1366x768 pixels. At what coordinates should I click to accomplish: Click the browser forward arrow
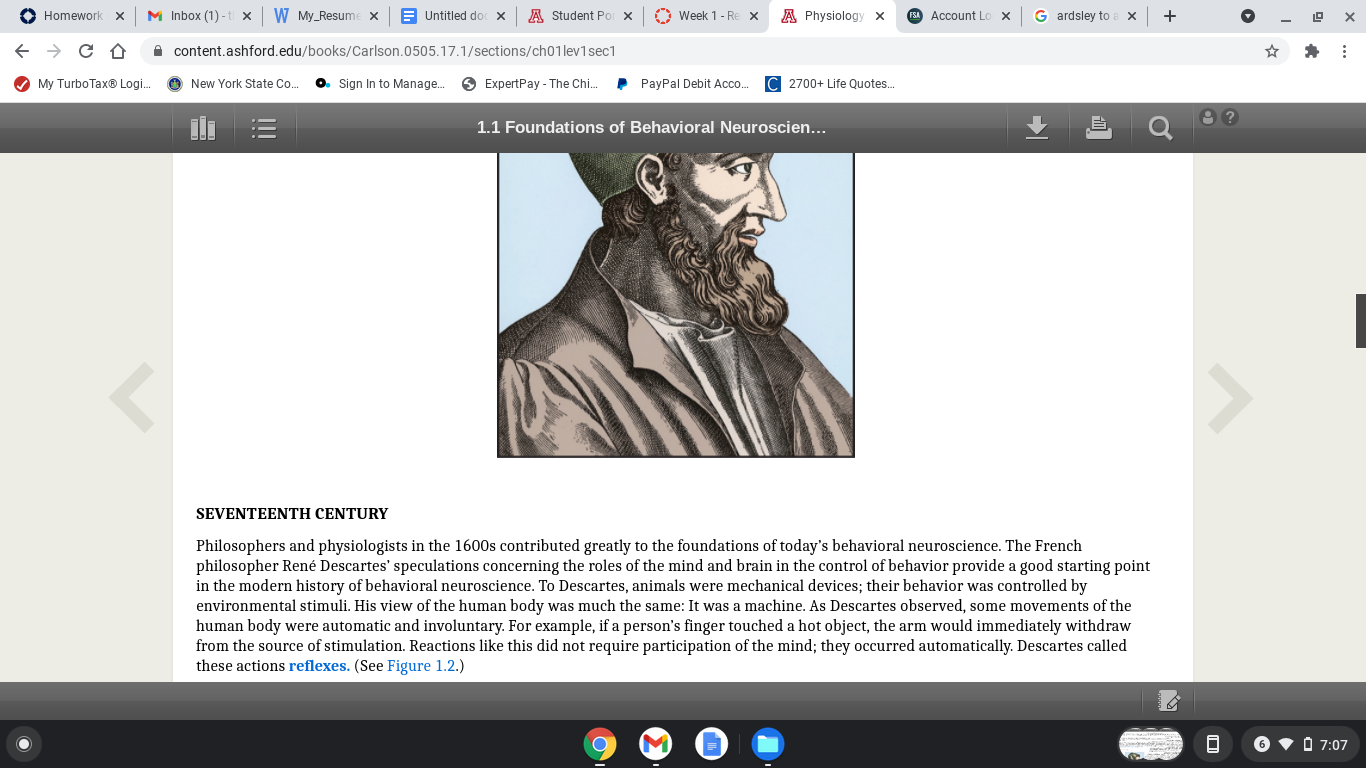[54, 51]
